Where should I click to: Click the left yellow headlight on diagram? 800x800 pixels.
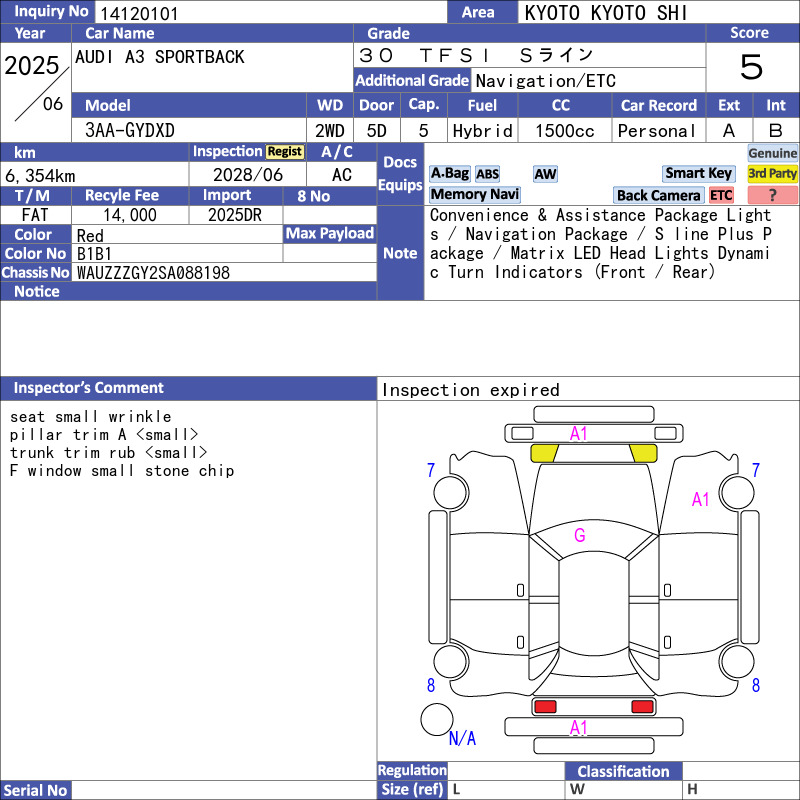point(544,453)
